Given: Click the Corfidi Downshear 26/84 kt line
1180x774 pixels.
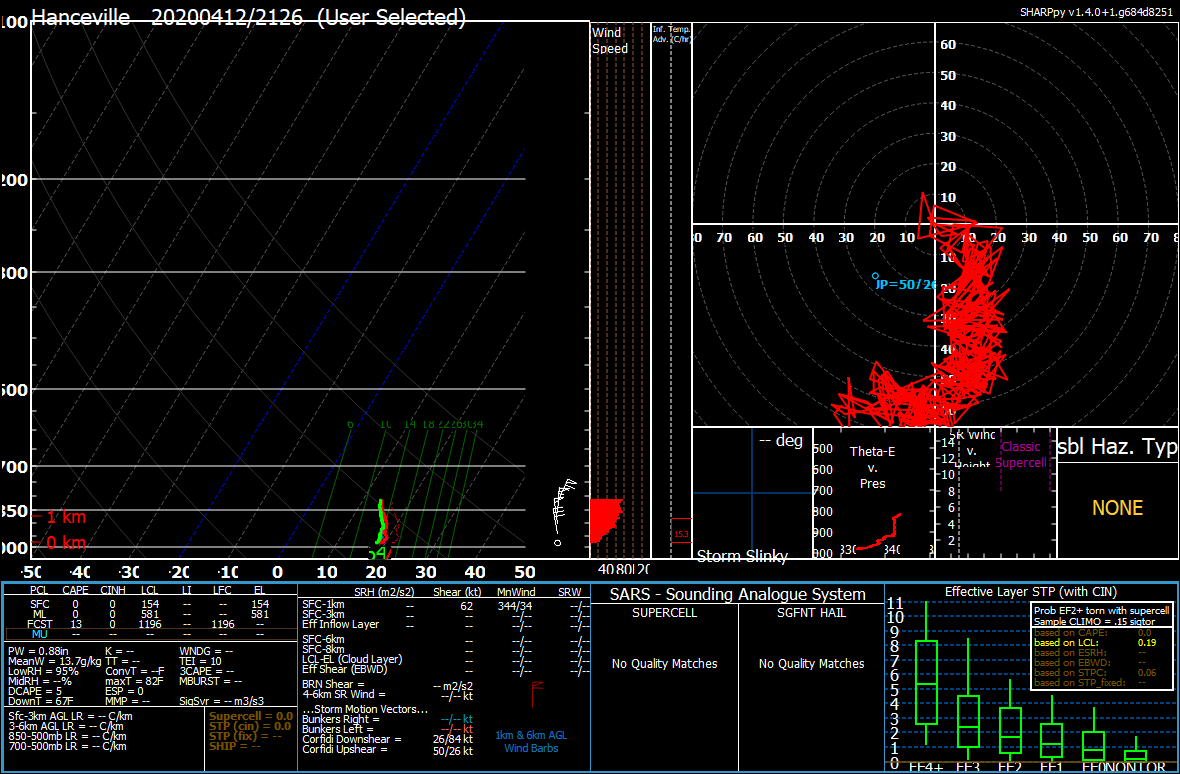Looking at the screenshot, I should [388, 739].
